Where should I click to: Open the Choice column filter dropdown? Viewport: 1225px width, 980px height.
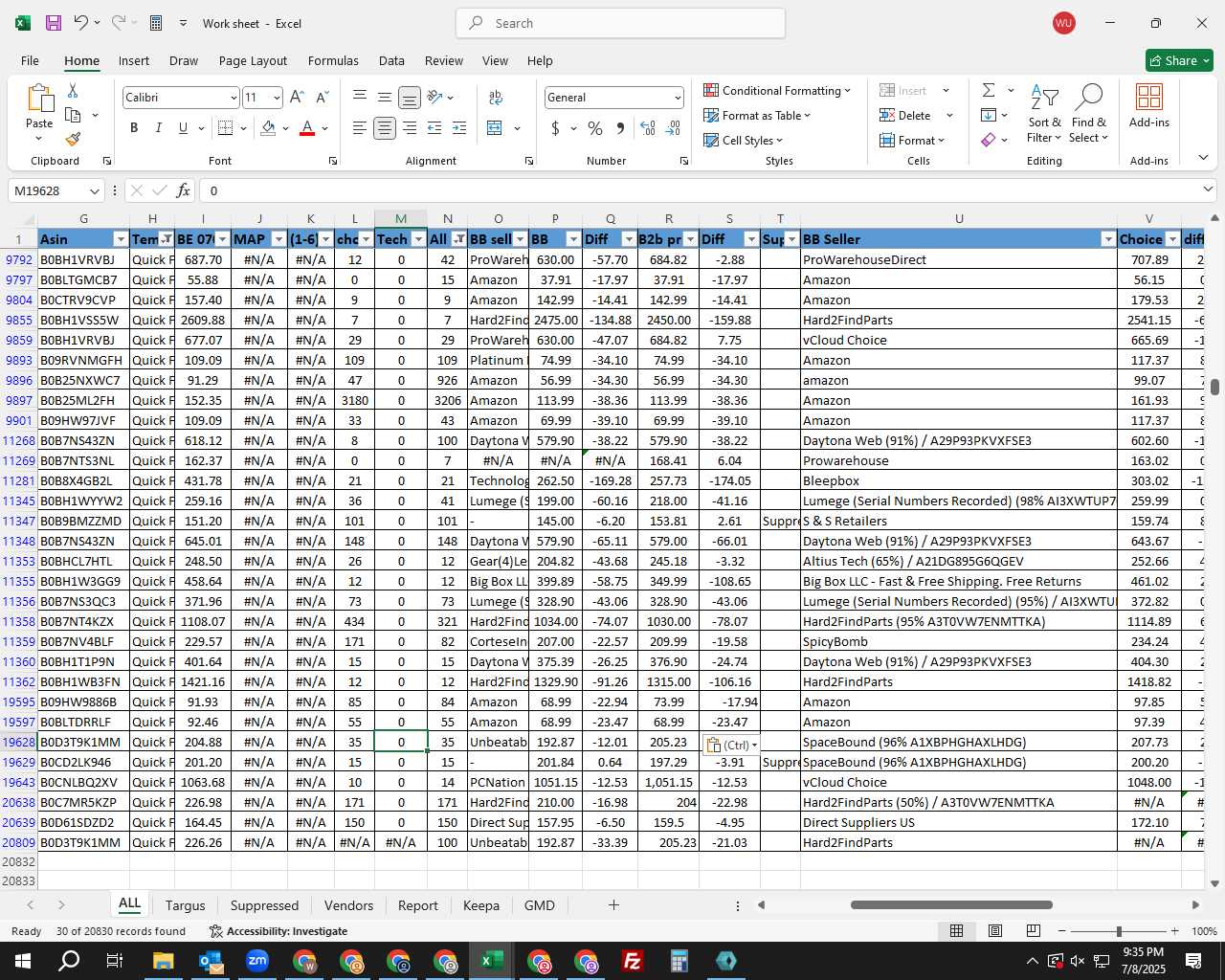point(1172,239)
